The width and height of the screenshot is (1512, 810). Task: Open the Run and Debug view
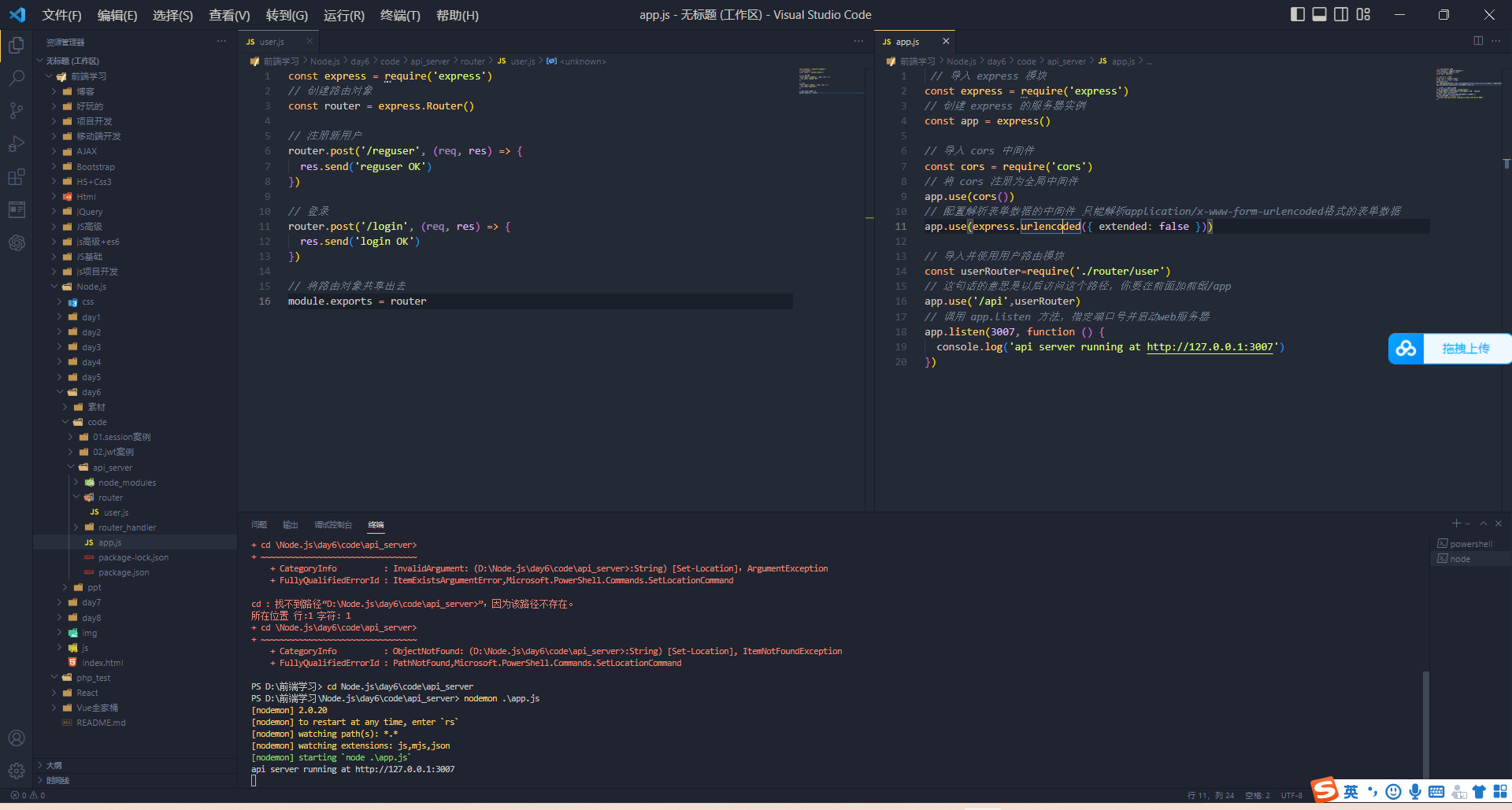[17, 144]
